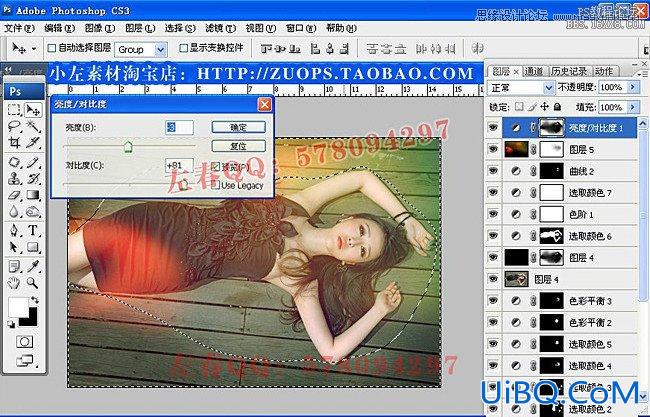The width and height of the screenshot is (650, 417).
Task: Open the 图像 menu
Action: (x=99, y=29)
